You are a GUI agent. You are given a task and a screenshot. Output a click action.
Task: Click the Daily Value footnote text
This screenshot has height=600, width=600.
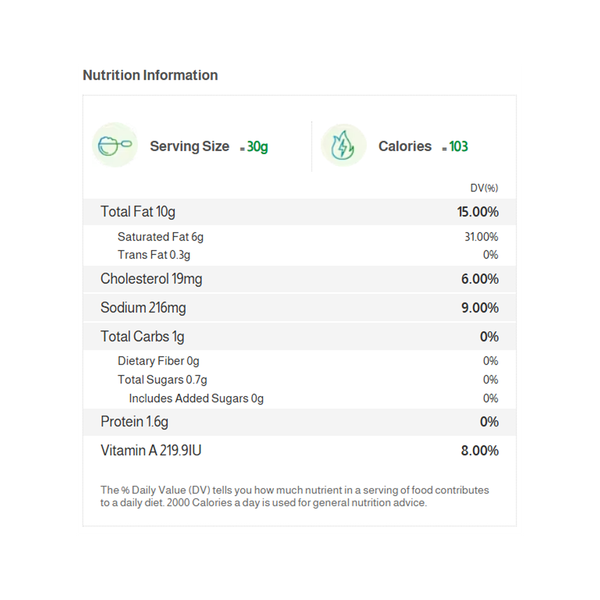[x=295, y=496]
